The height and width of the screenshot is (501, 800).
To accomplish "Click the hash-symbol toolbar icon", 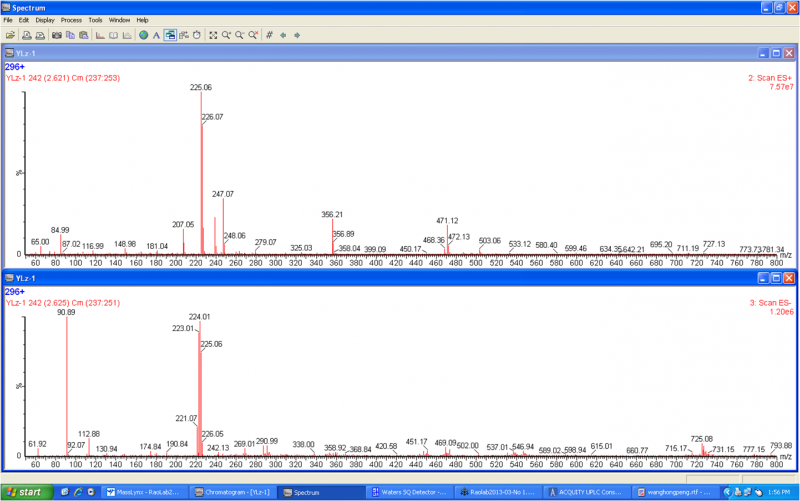I will (x=269, y=35).
